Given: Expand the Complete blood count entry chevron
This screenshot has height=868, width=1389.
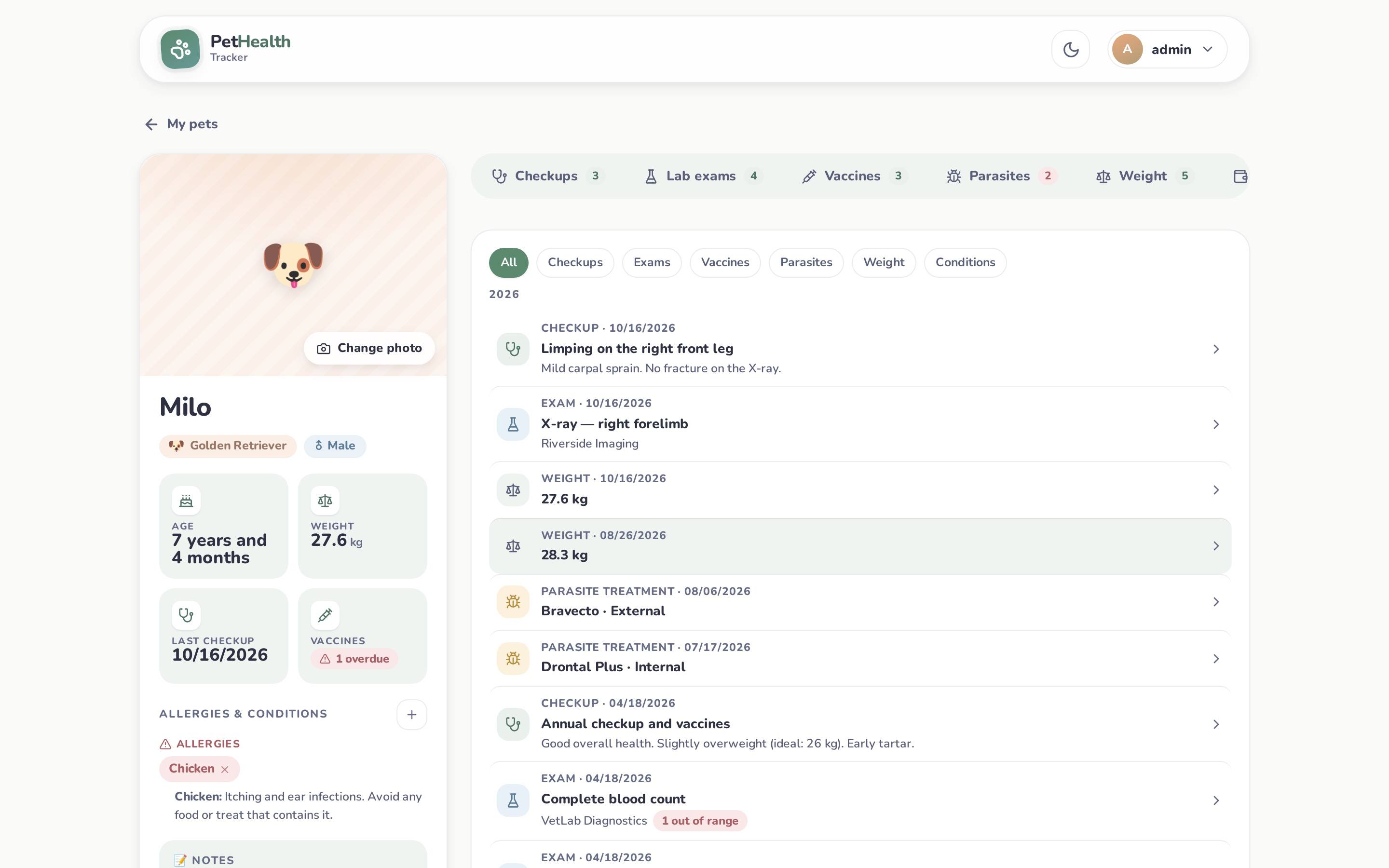Looking at the screenshot, I should pyautogui.click(x=1216, y=800).
